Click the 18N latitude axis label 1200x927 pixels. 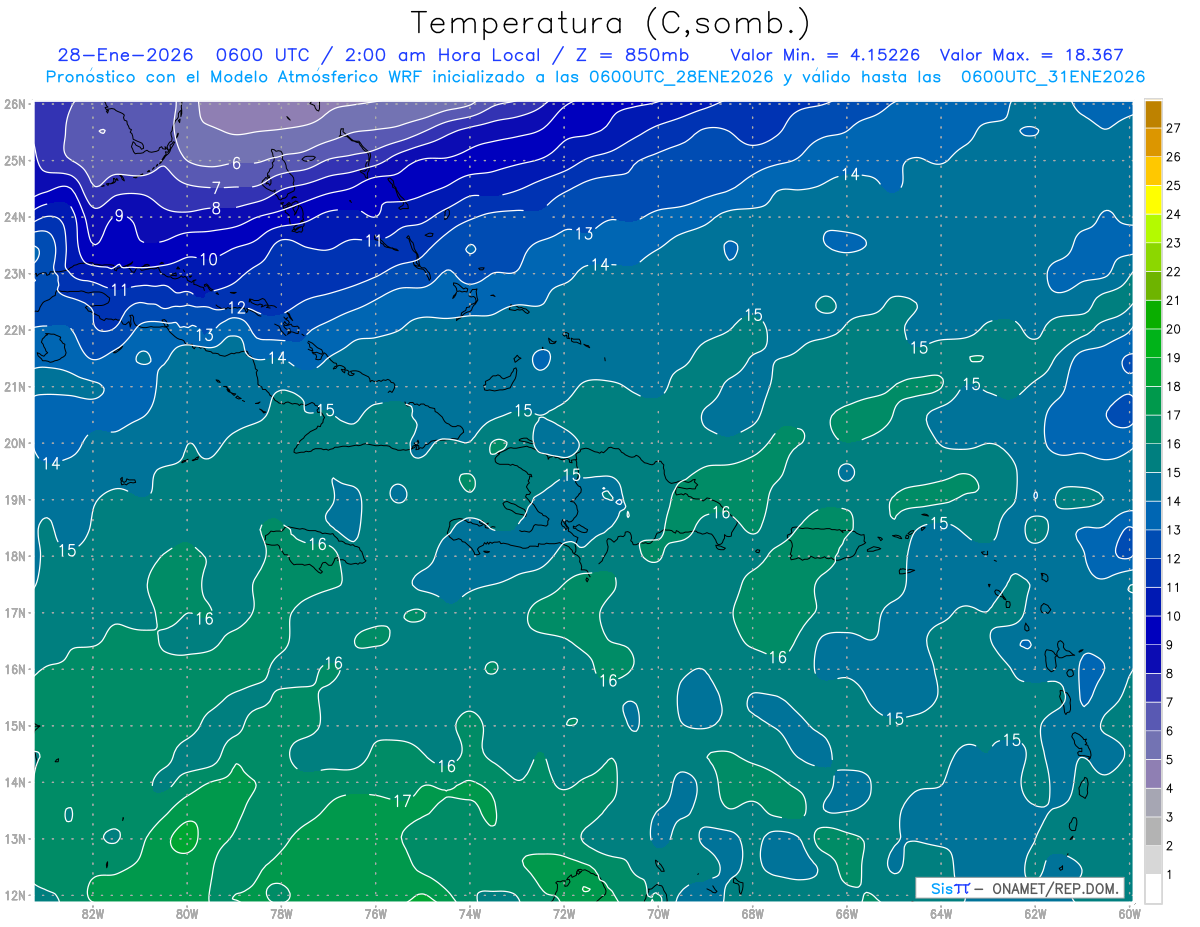pos(14,556)
